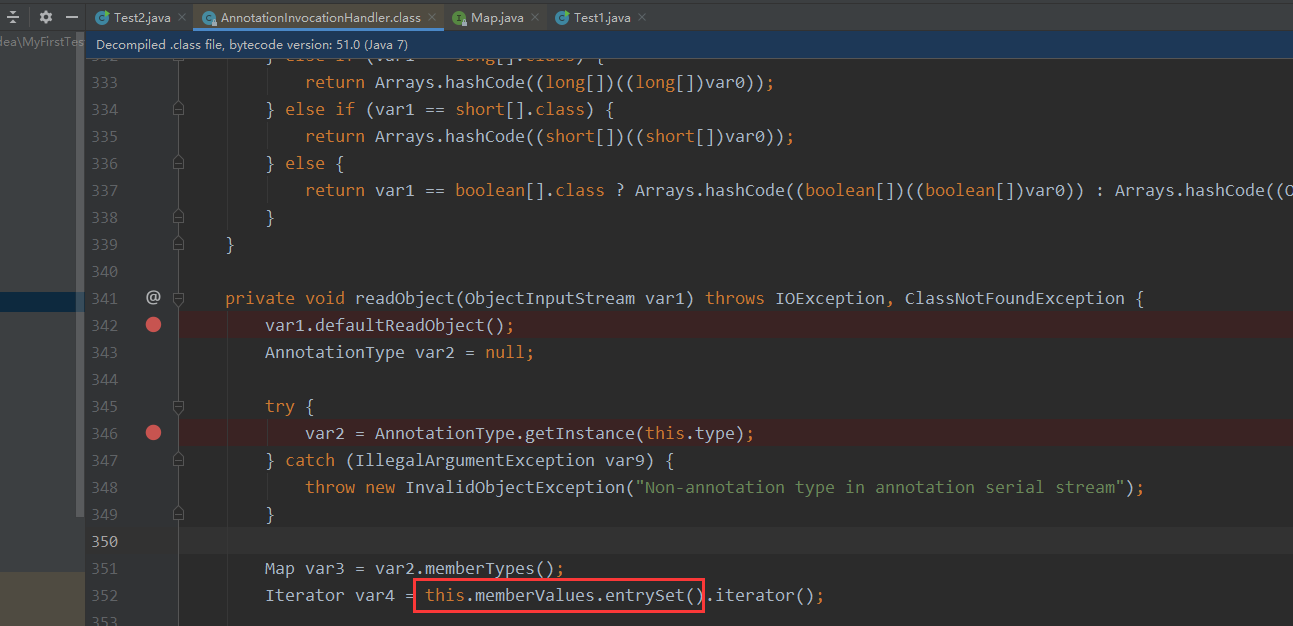This screenshot has height=626, width=1293.
Task: Click boolean[].class on line 337
Action: click(x=530, y=190)
